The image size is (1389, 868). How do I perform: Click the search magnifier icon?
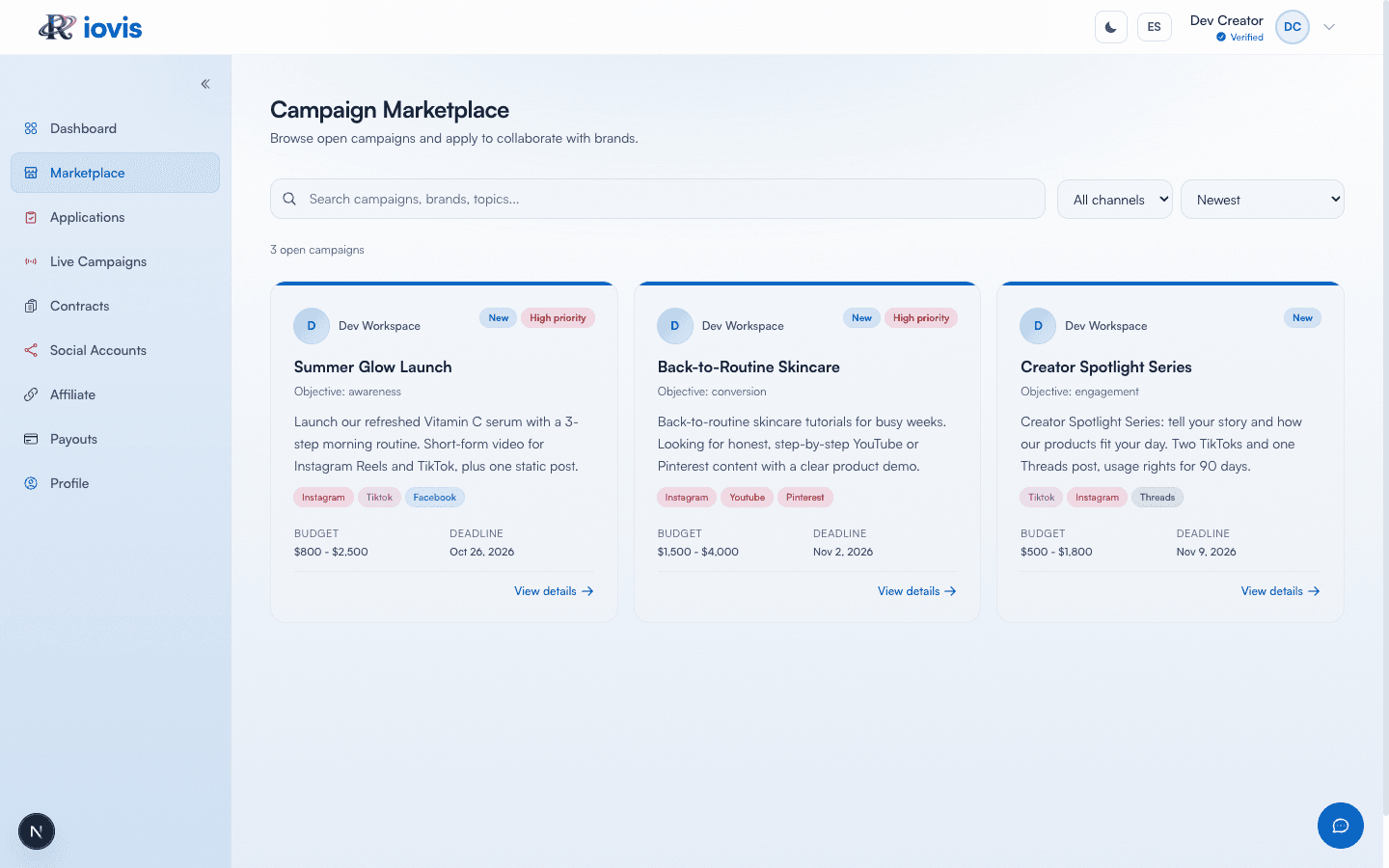point(289,199)
